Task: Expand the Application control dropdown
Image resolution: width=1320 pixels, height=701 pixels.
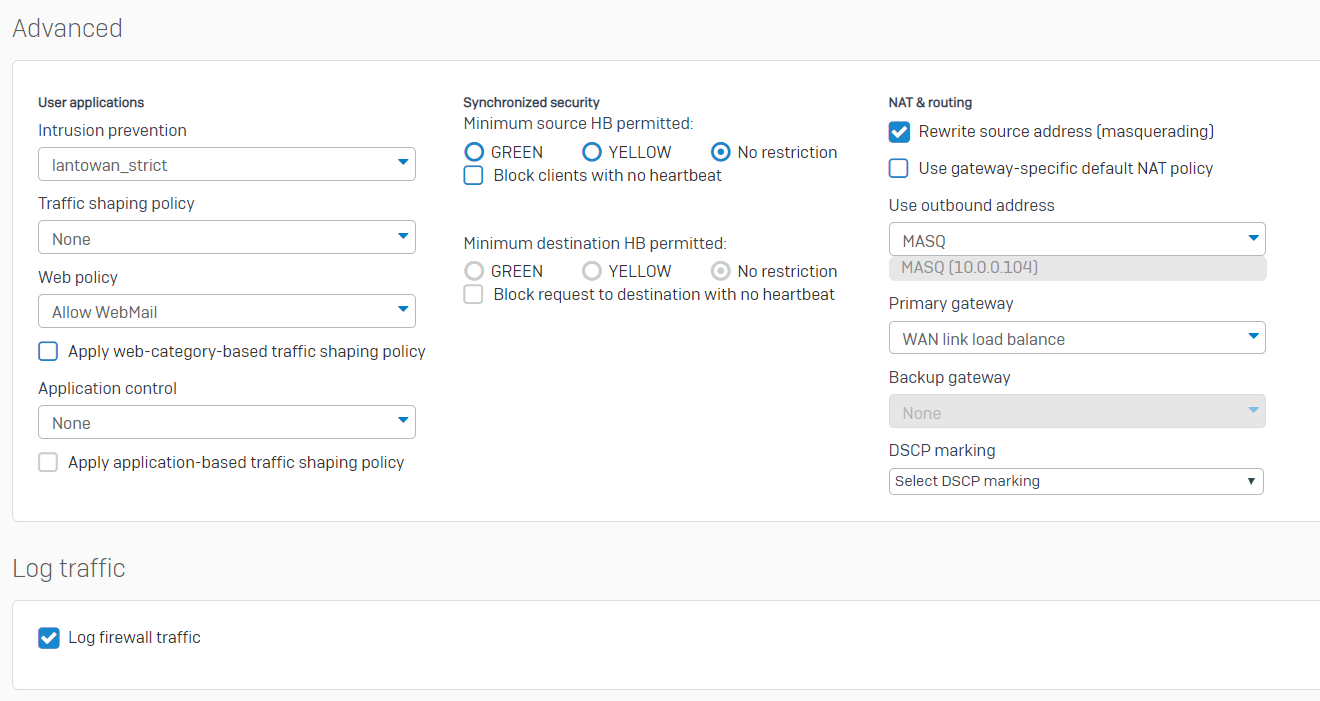Action: 227,422
